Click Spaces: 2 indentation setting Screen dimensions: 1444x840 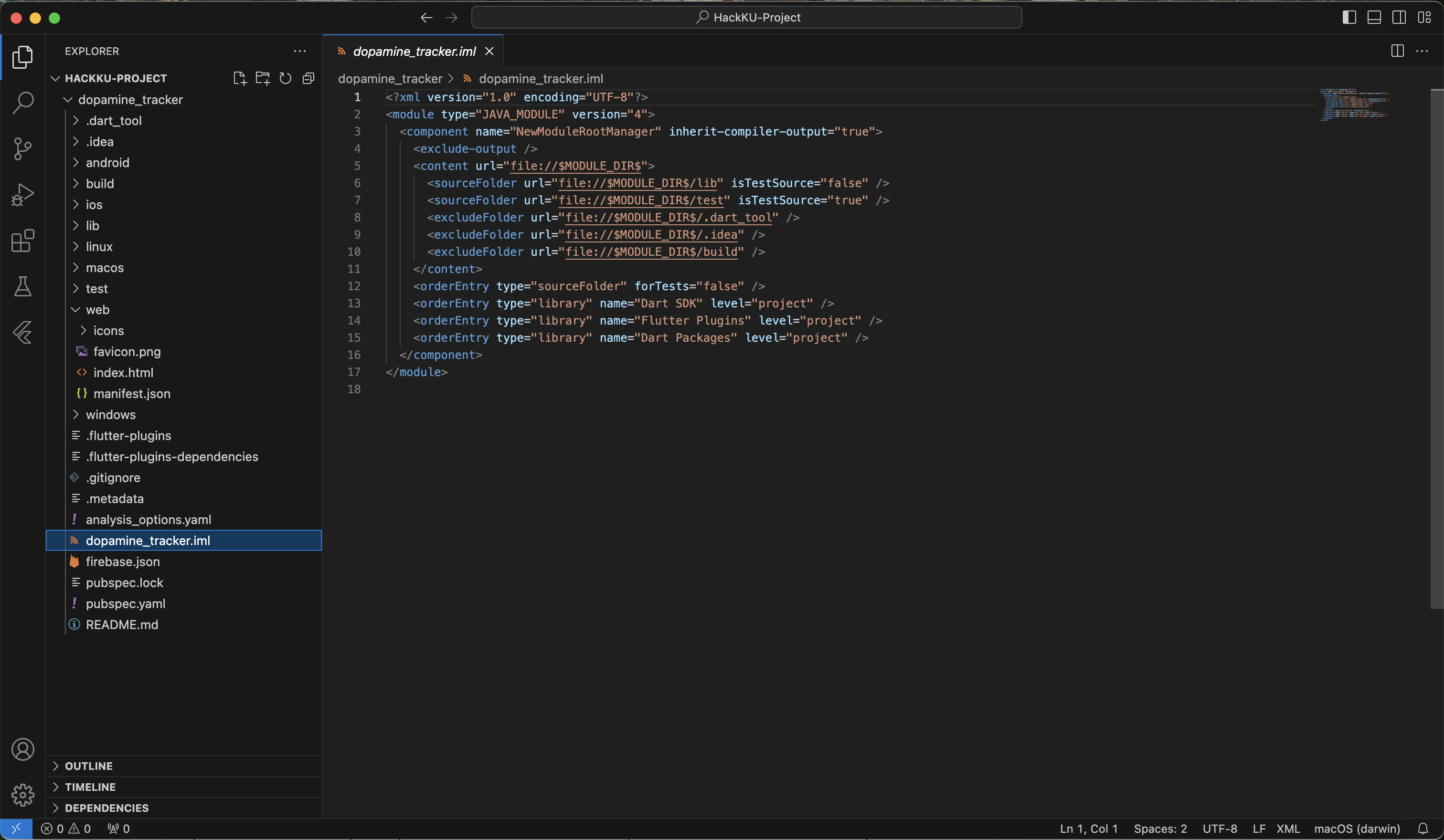point(1160,829)
